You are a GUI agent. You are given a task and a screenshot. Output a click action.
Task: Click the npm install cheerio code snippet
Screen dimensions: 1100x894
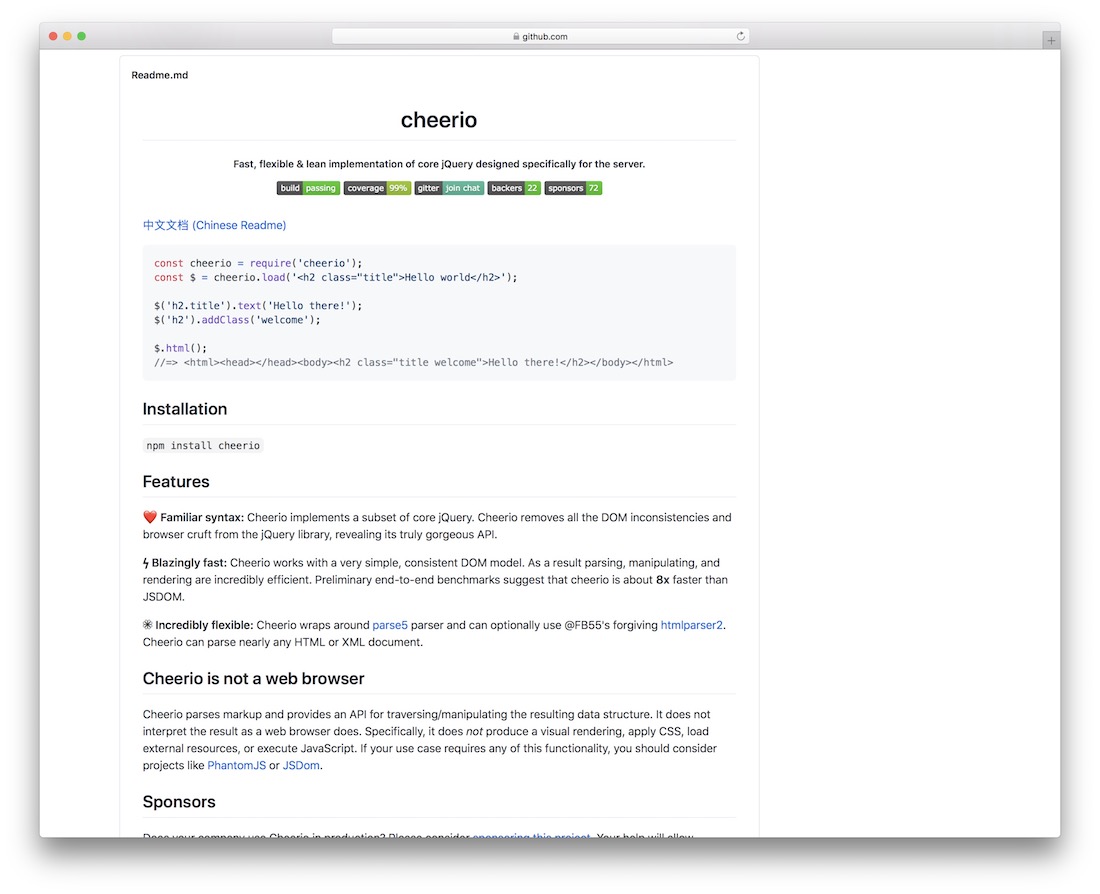point(203,446)
